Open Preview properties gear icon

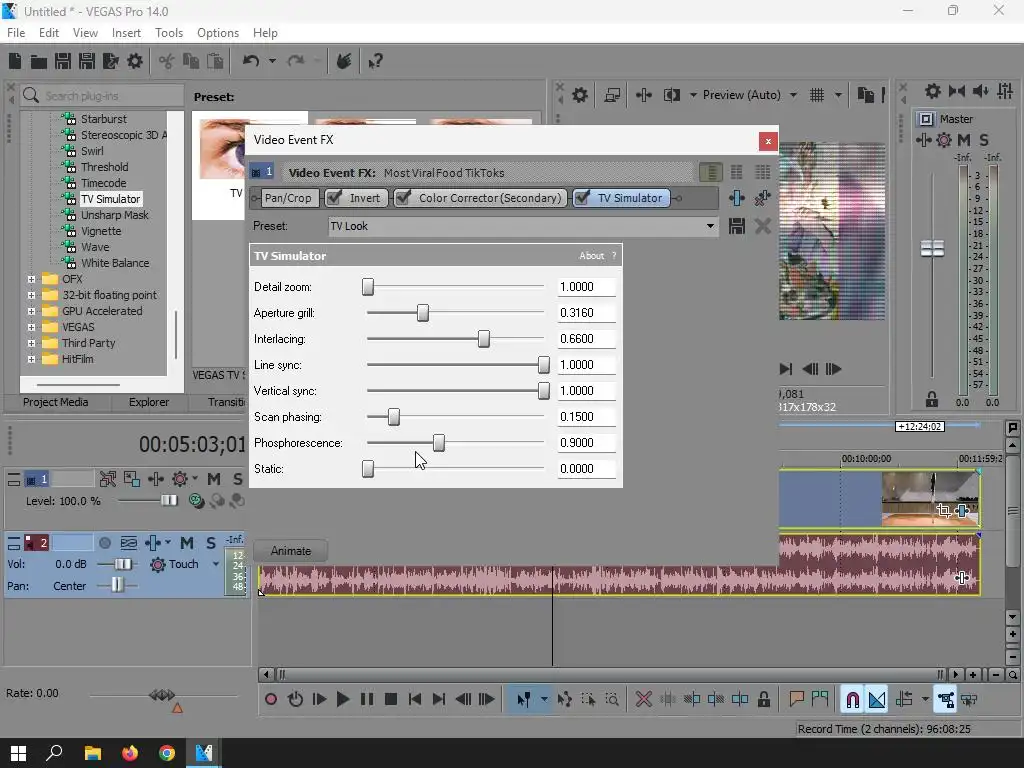point(579,95)
